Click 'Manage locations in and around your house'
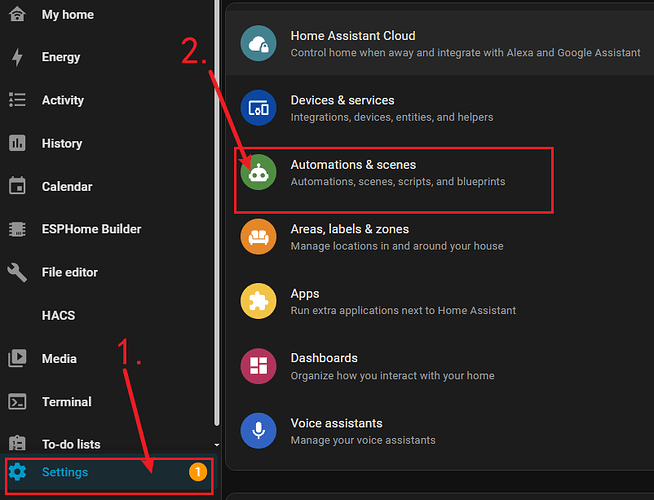The width and height of the screenshot is (654, 500). point(397,246)
